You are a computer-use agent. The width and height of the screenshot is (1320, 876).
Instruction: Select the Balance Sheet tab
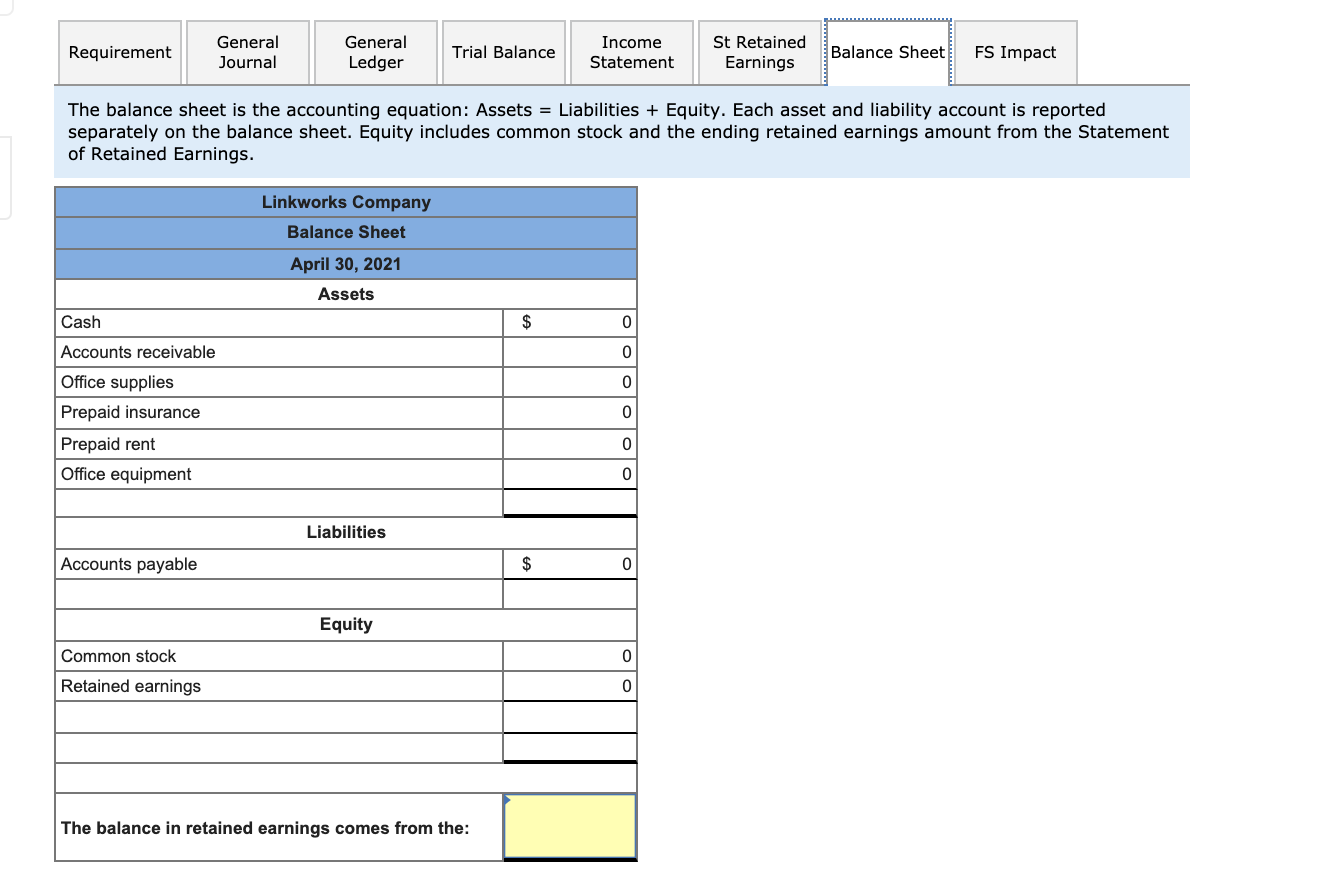click(x=887, y=52)
